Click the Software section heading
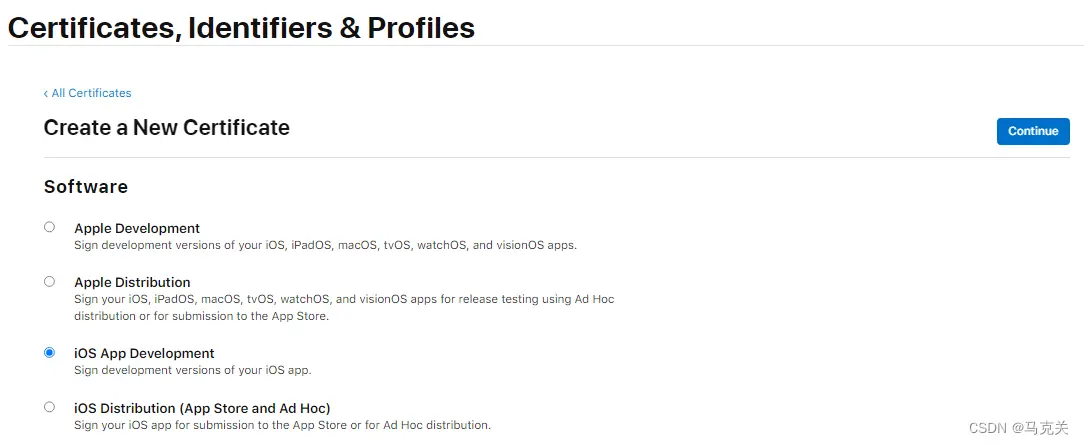Image resolution: width=1084 pixels, height=444 pixels. tap(86, 187)
